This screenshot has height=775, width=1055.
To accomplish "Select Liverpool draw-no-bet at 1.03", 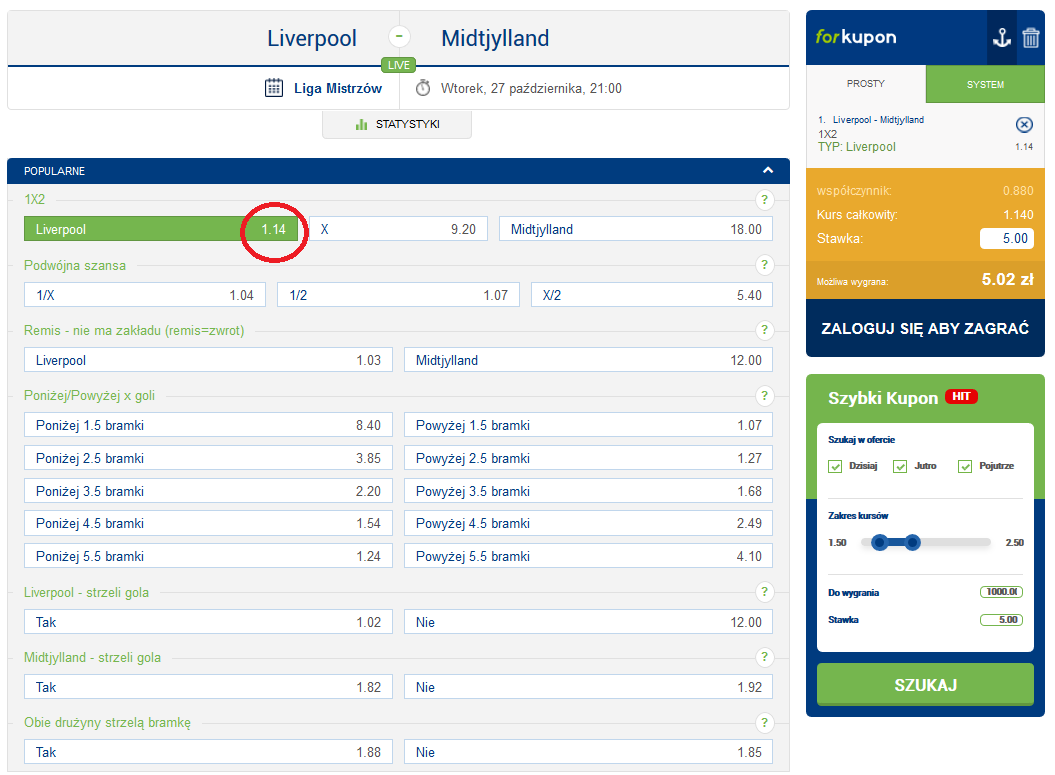I will point(208,360).
